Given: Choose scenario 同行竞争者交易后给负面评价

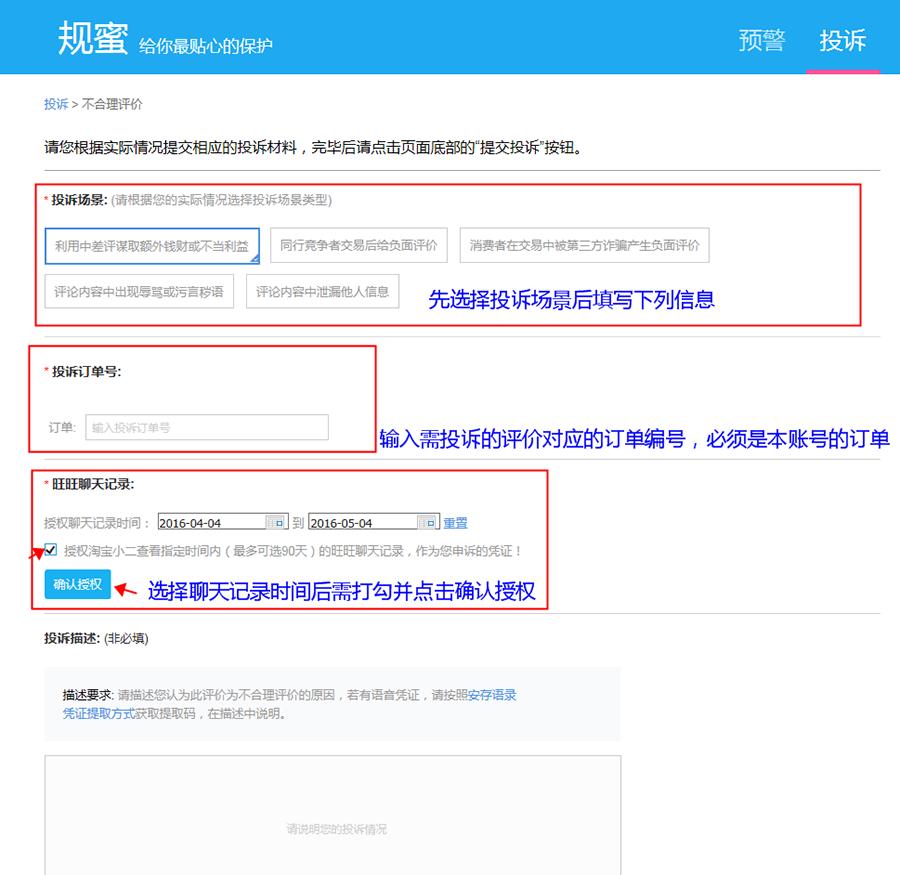Looking at the screenshot, I should [x=358, y=246].
